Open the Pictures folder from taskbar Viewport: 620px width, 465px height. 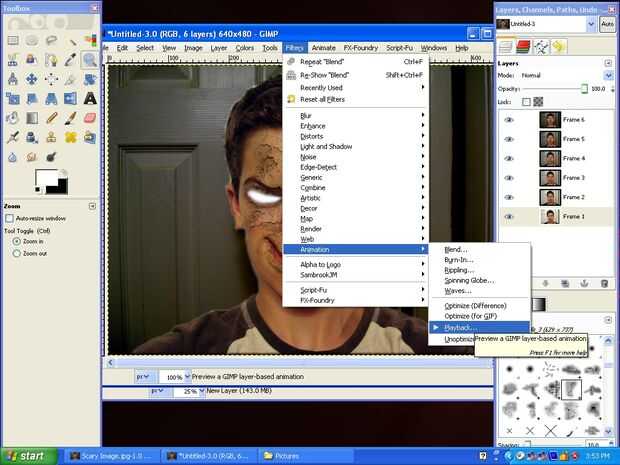305,456
